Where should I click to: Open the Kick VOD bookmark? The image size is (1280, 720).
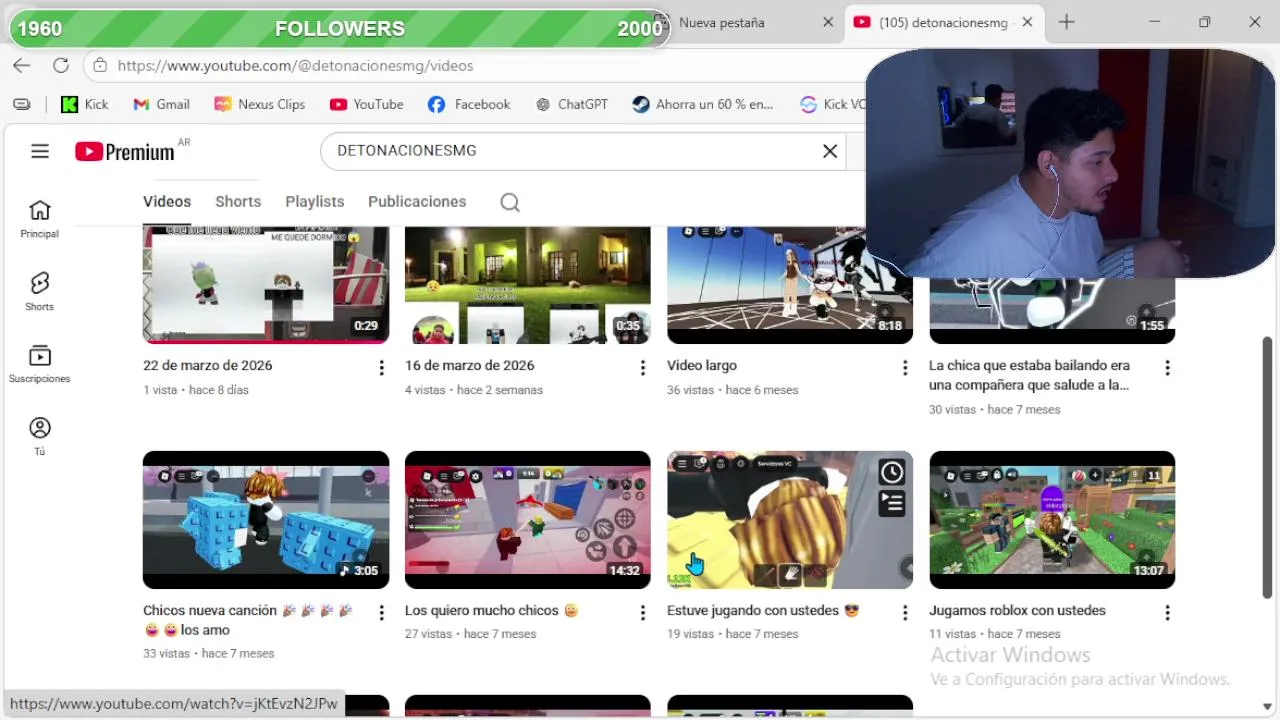832,104
